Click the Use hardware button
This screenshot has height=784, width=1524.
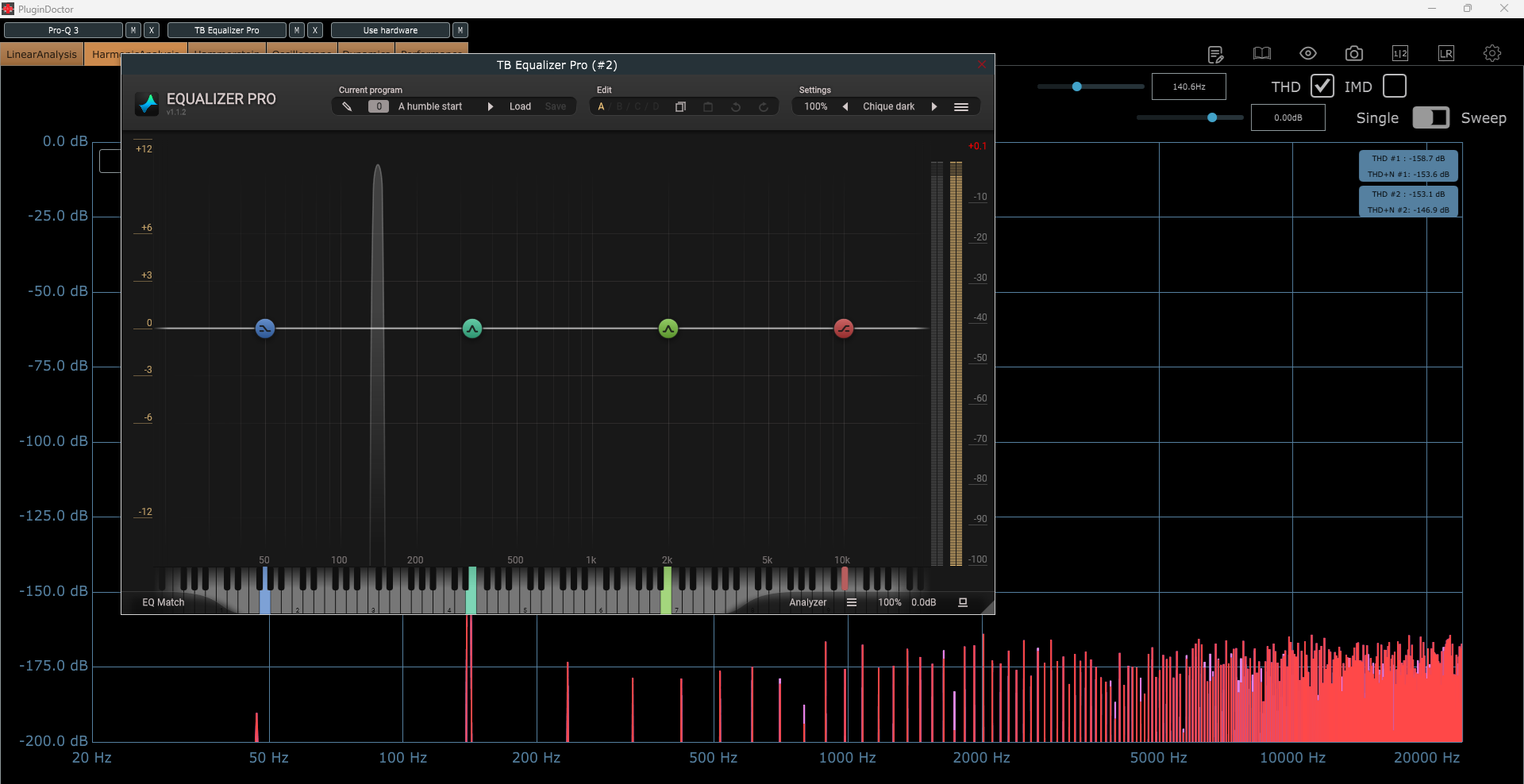(x=391, y=30)
